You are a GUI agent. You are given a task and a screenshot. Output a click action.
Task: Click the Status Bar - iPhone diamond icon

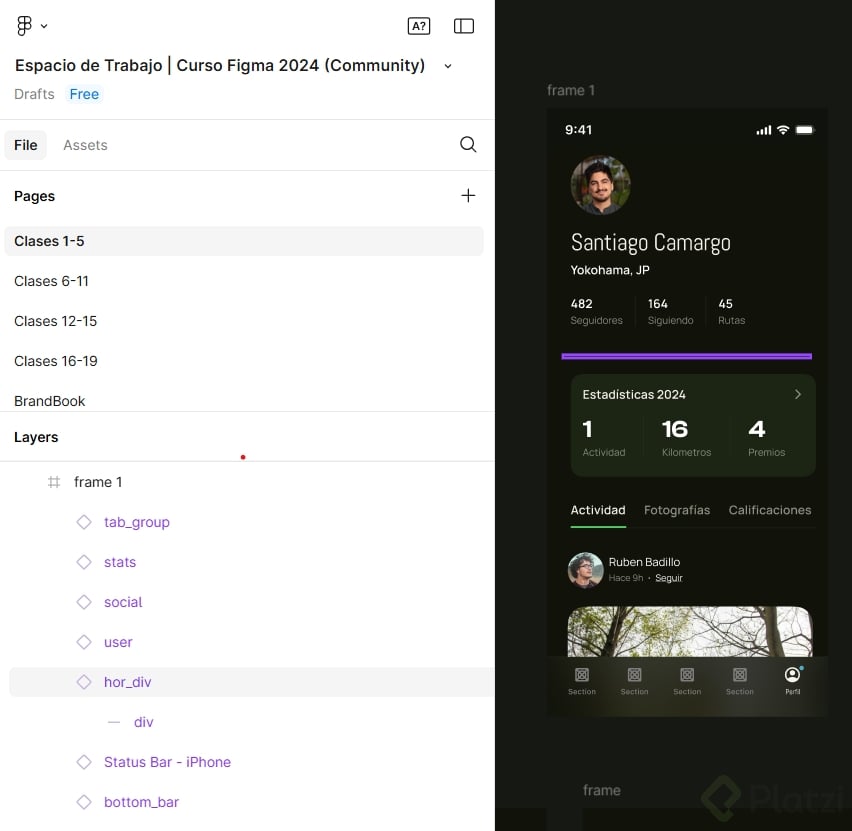coord(84,762)
